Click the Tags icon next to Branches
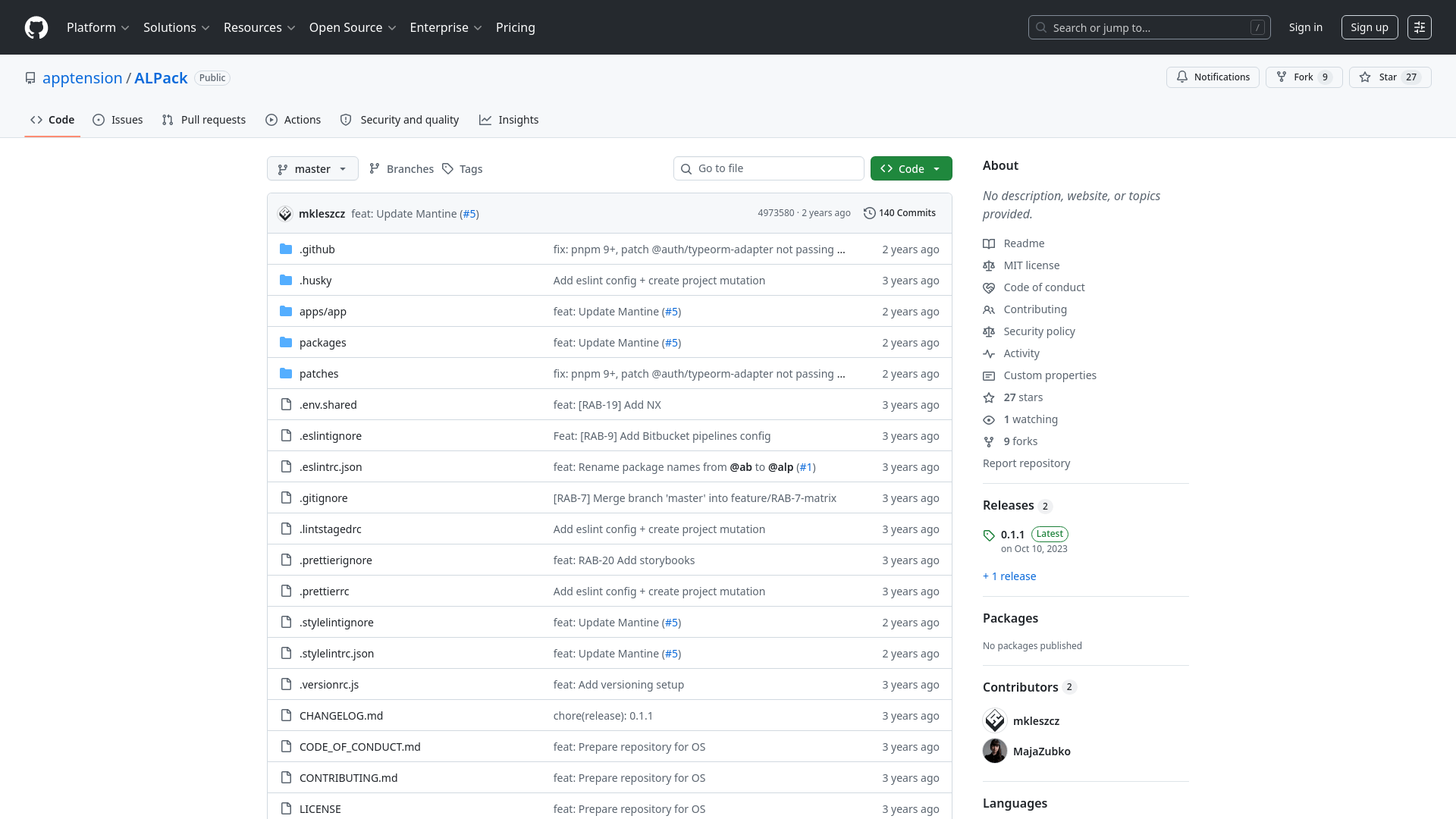The height and width of the screenshot is (819, 1456). click(448, 169)
